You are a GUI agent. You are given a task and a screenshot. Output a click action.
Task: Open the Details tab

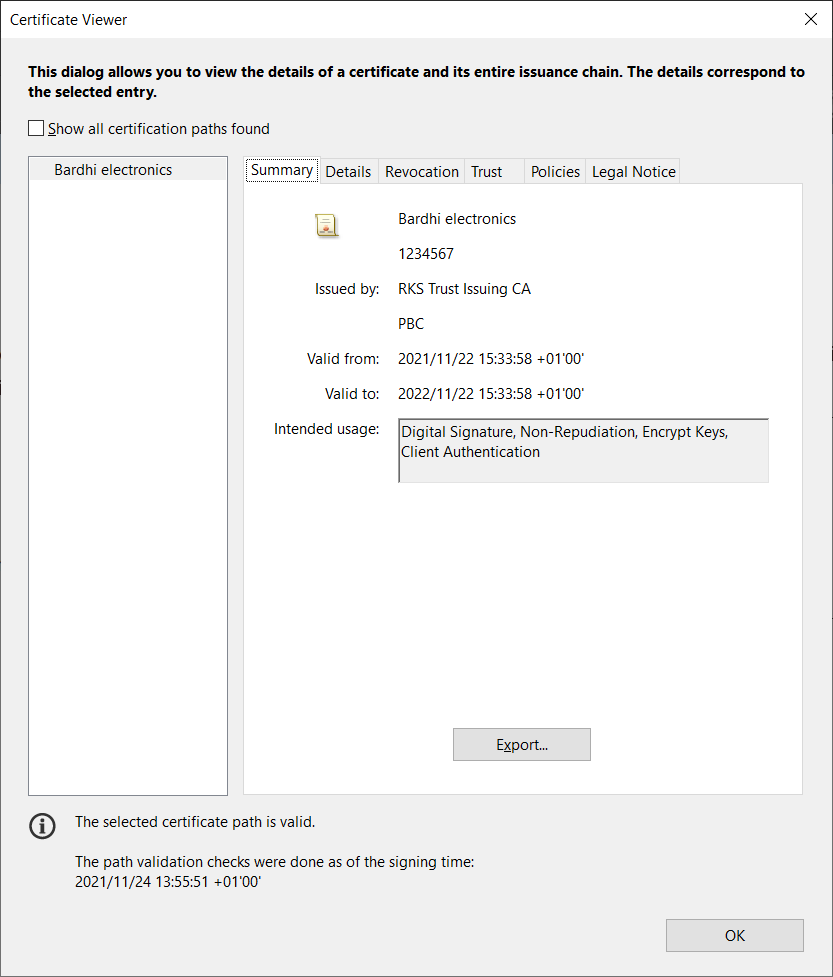point(348,171)
